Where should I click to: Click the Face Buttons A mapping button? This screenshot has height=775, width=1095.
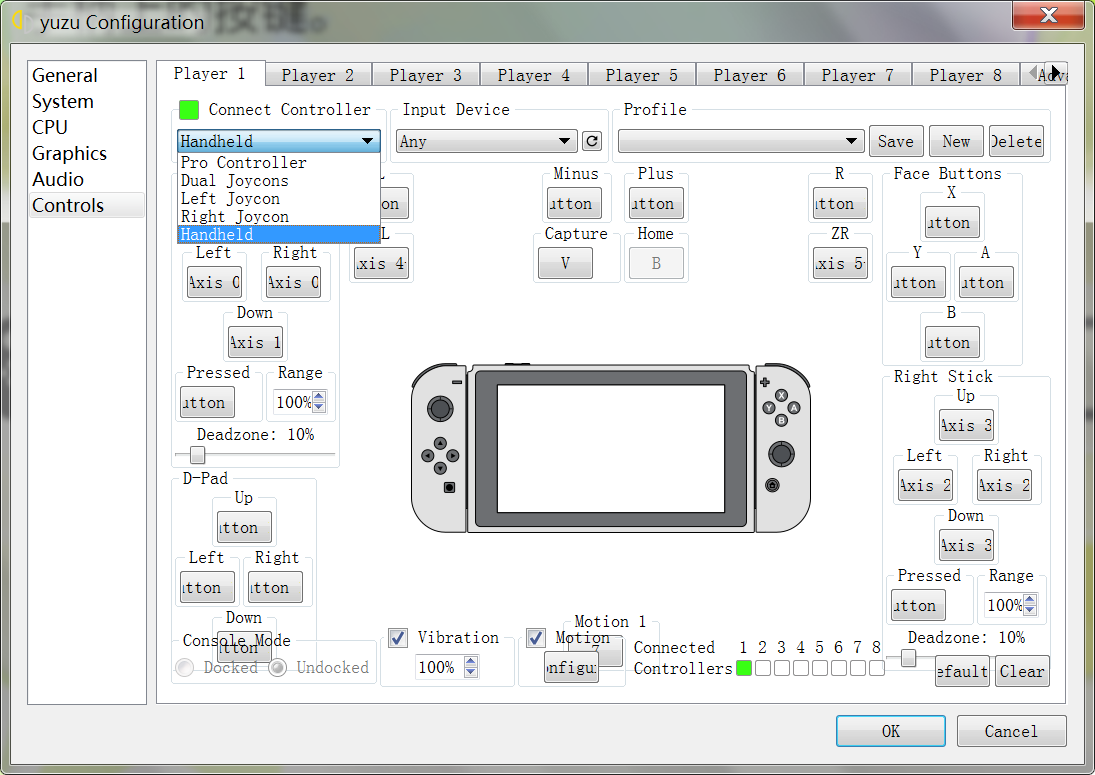point(986,282)
